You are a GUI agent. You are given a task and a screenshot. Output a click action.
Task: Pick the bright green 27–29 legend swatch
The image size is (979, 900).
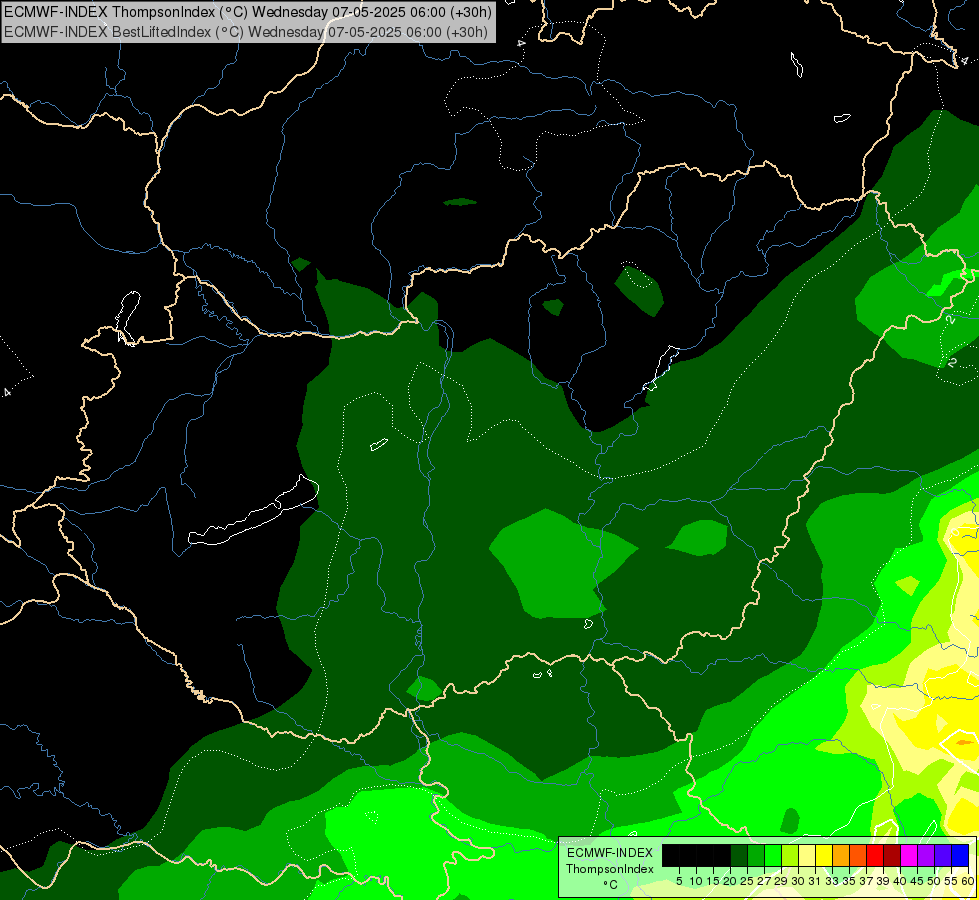click(x=773, y=855)
